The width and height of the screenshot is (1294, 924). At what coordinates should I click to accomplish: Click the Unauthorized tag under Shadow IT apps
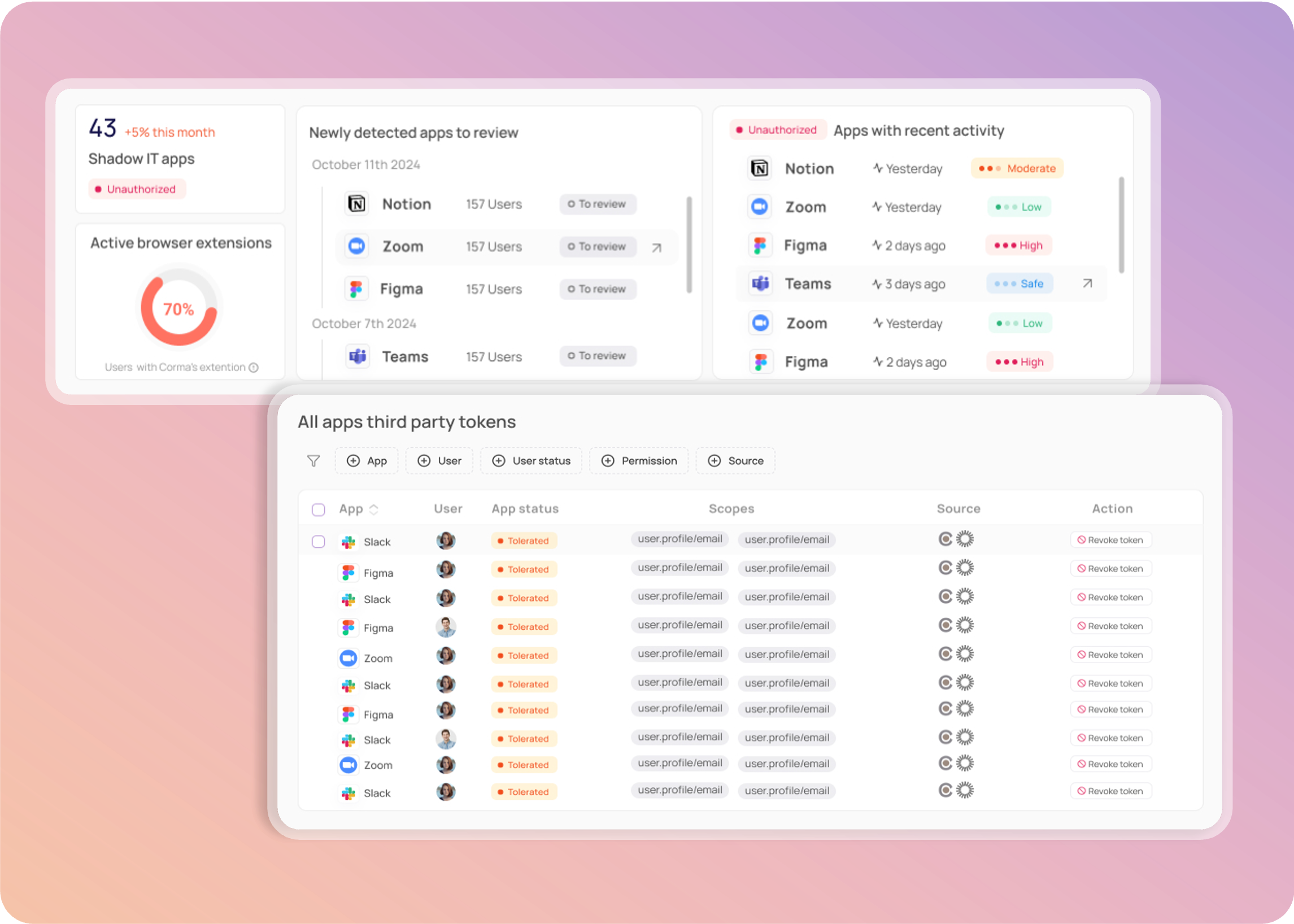coord(137,189)
